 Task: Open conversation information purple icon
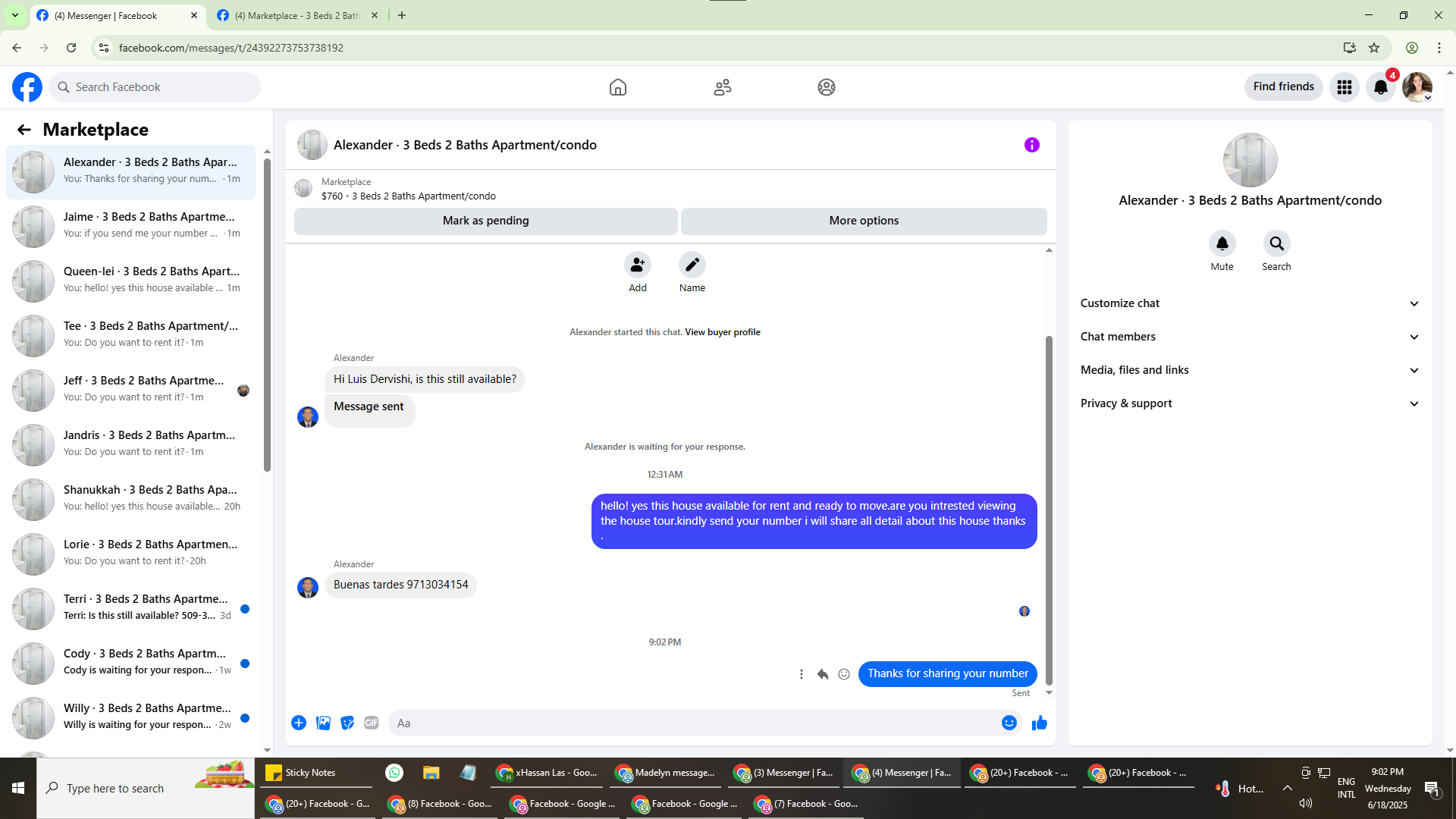(1032, 145)
